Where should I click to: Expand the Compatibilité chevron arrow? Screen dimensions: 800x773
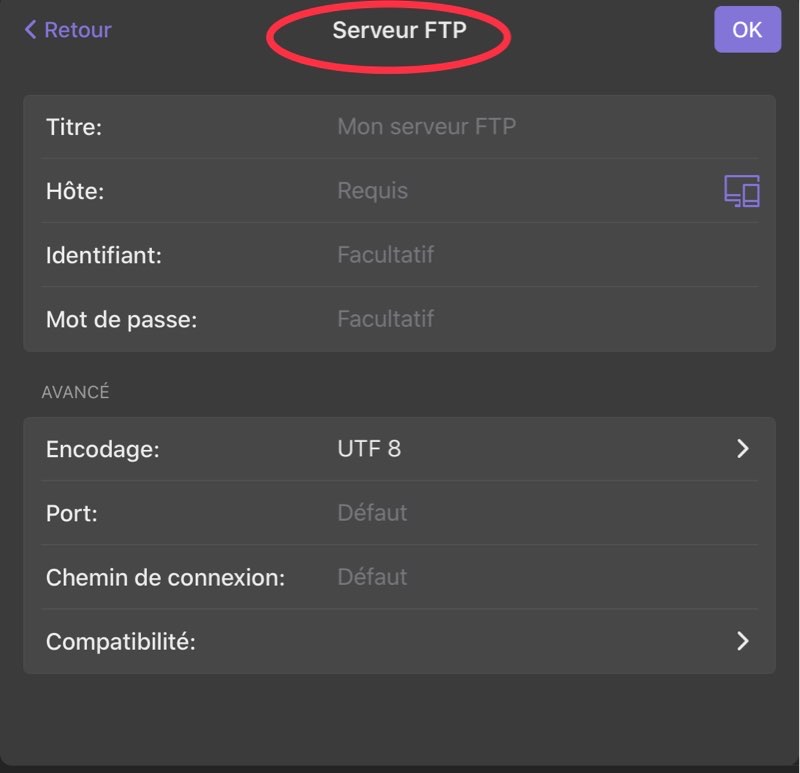pyautogui.click(x=742, y=641)
